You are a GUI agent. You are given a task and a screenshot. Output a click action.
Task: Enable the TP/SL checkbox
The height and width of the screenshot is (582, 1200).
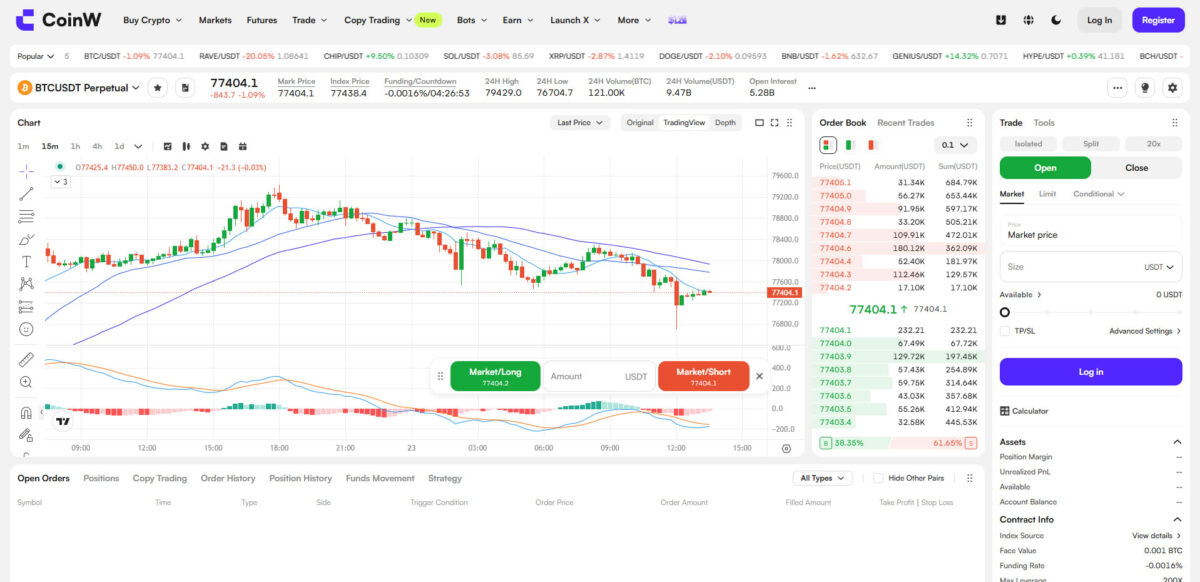pyautogui.click(x=1004, y=331)
